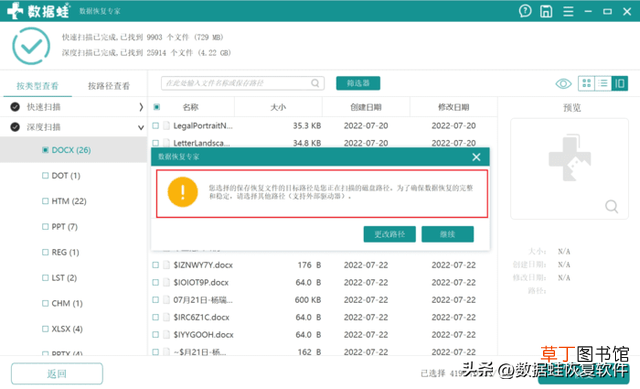
Task: Click 继续 in the dialog
Action: [447, 234]
